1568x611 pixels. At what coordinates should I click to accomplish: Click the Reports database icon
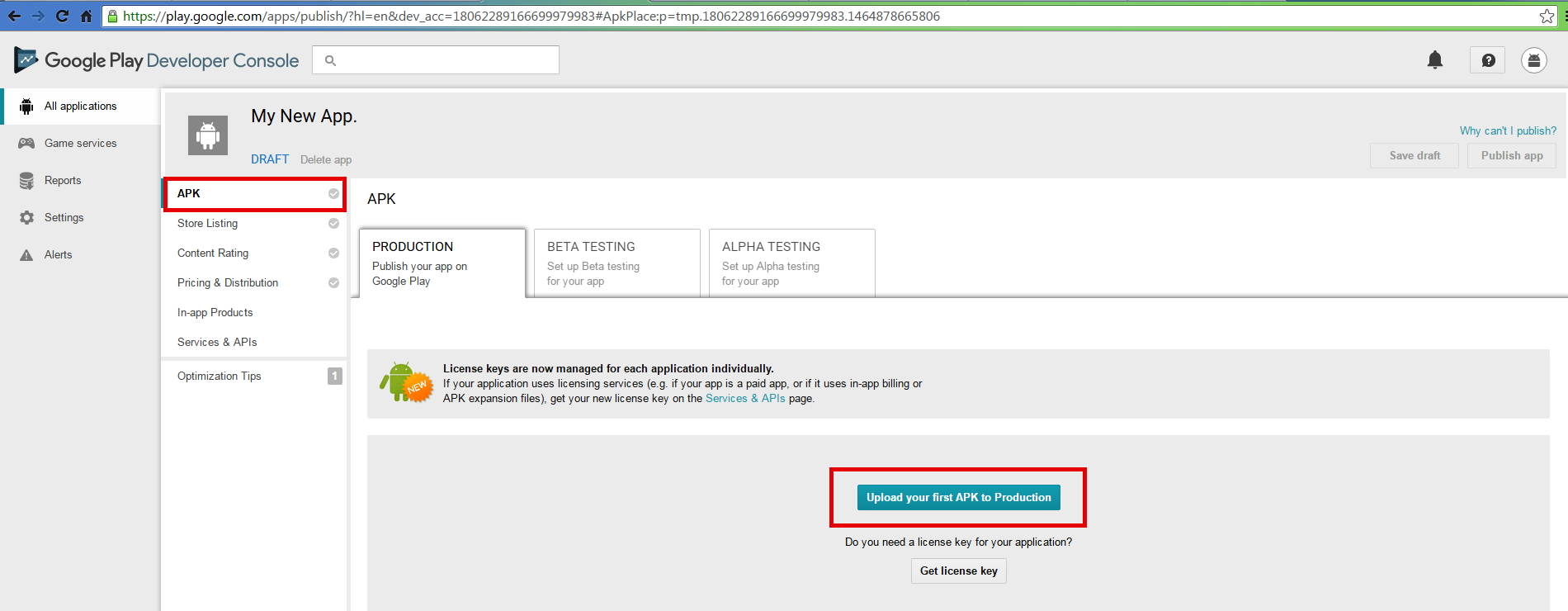point(26,181)
